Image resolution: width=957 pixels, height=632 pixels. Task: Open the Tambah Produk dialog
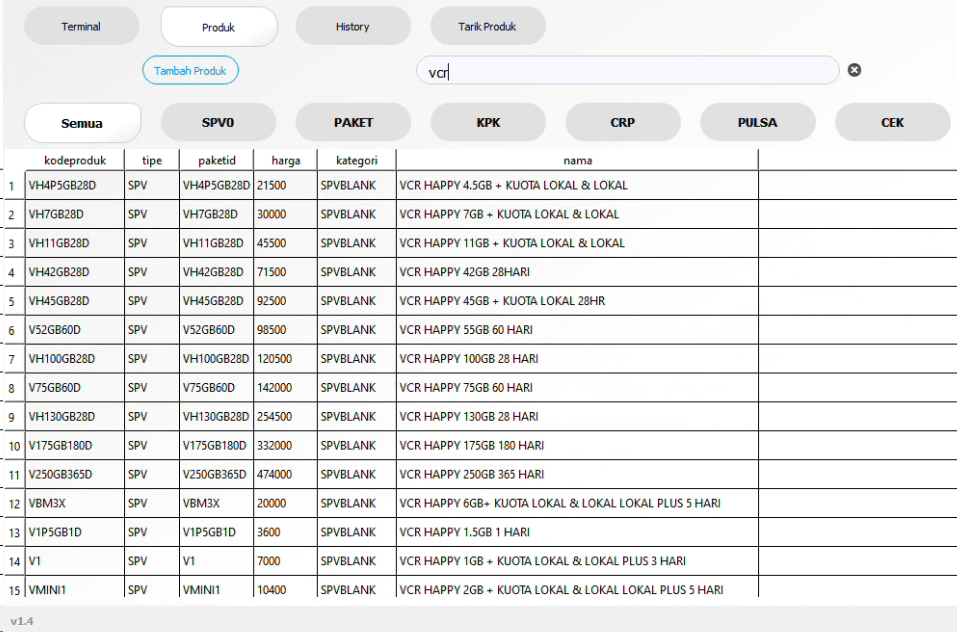coord(190,70)
